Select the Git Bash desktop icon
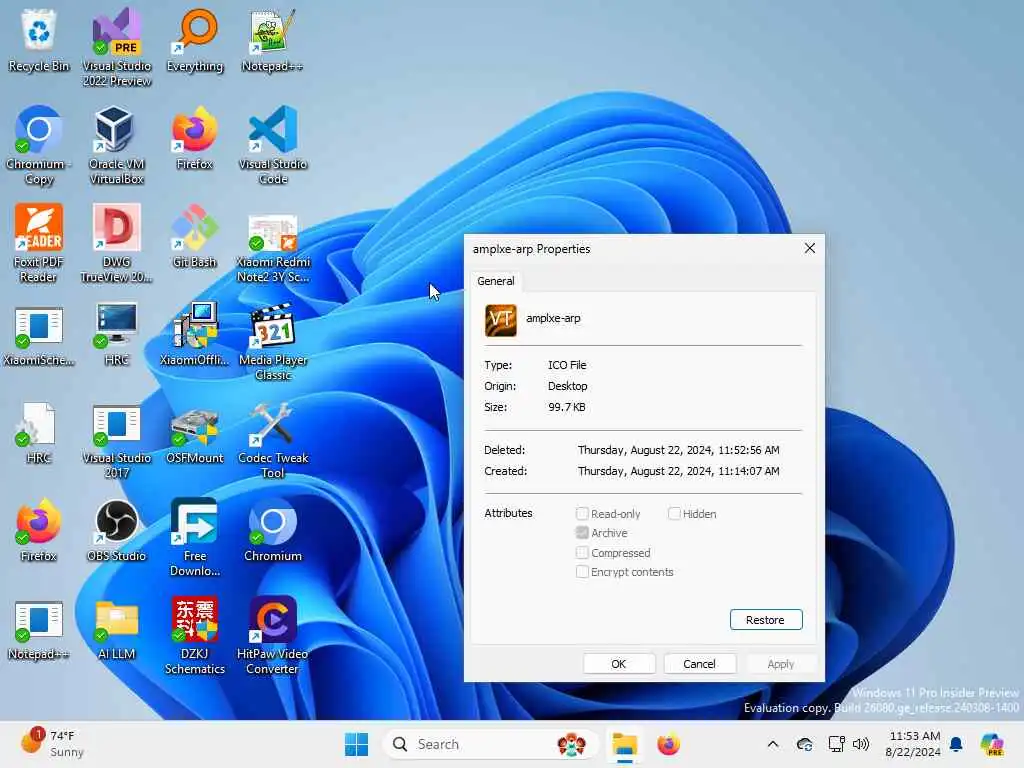The image size is (1024, 768). tap(195, 236)
